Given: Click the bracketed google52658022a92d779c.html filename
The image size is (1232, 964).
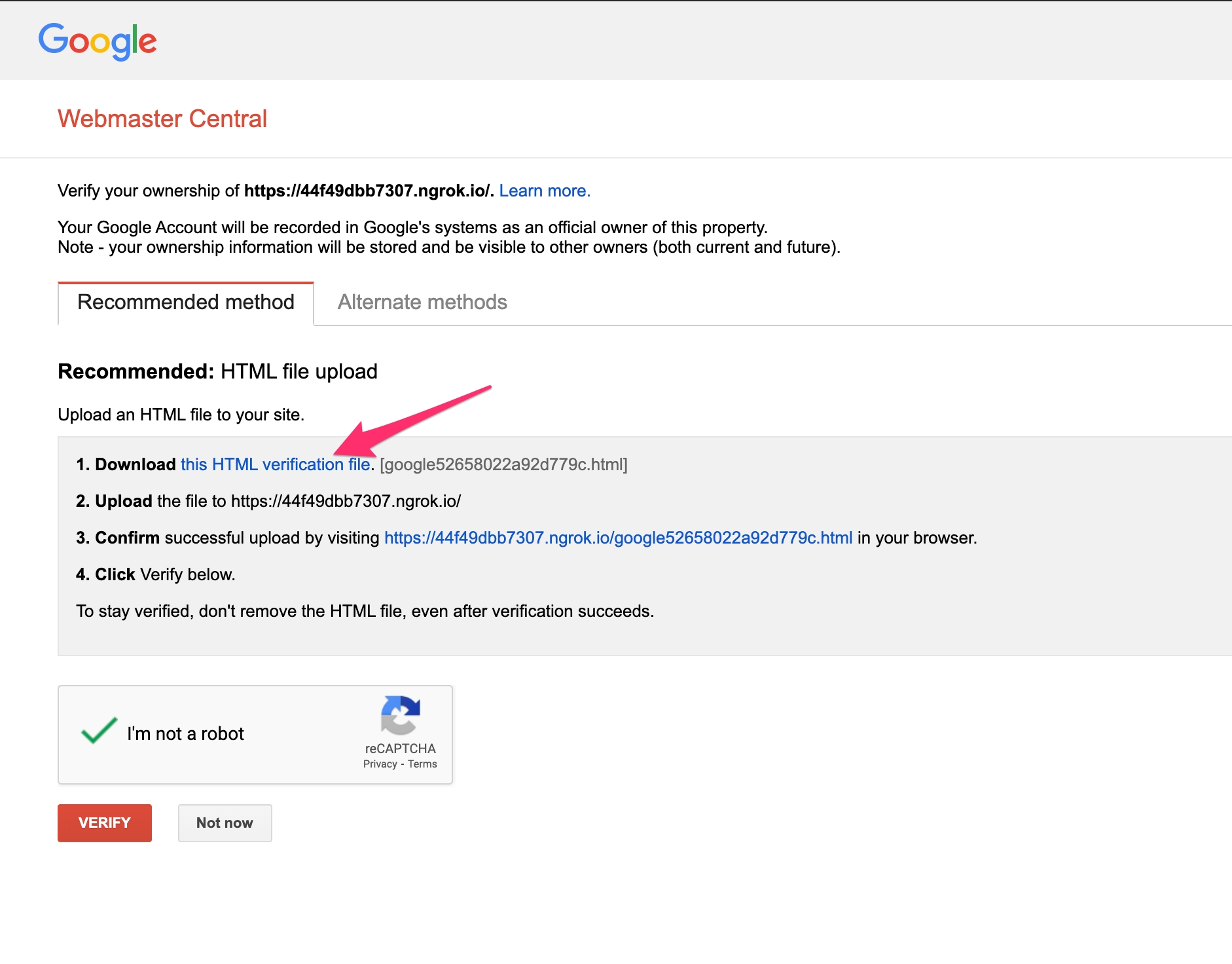Looking at the screenshot, I should [503, 464].
